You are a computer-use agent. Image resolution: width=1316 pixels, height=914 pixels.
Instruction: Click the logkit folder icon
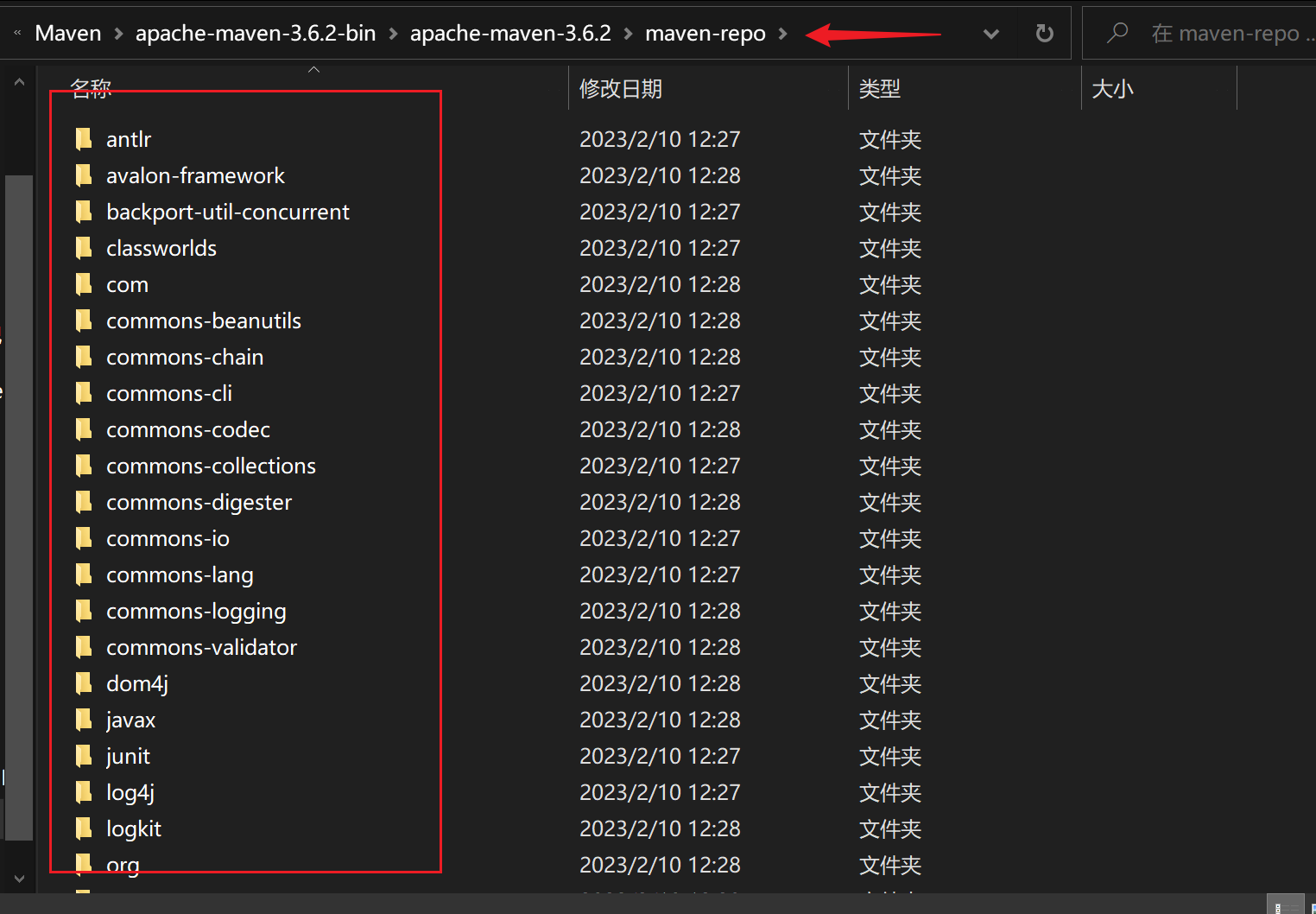(84, 828)
